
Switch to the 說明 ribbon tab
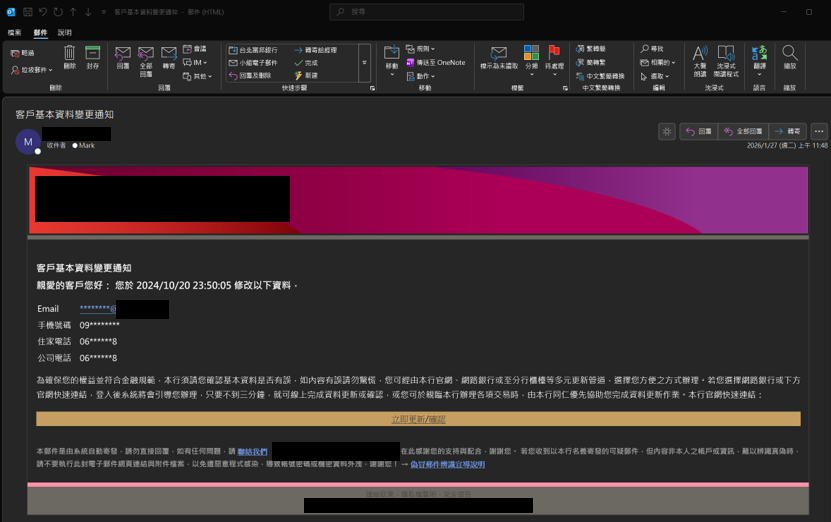65,32
